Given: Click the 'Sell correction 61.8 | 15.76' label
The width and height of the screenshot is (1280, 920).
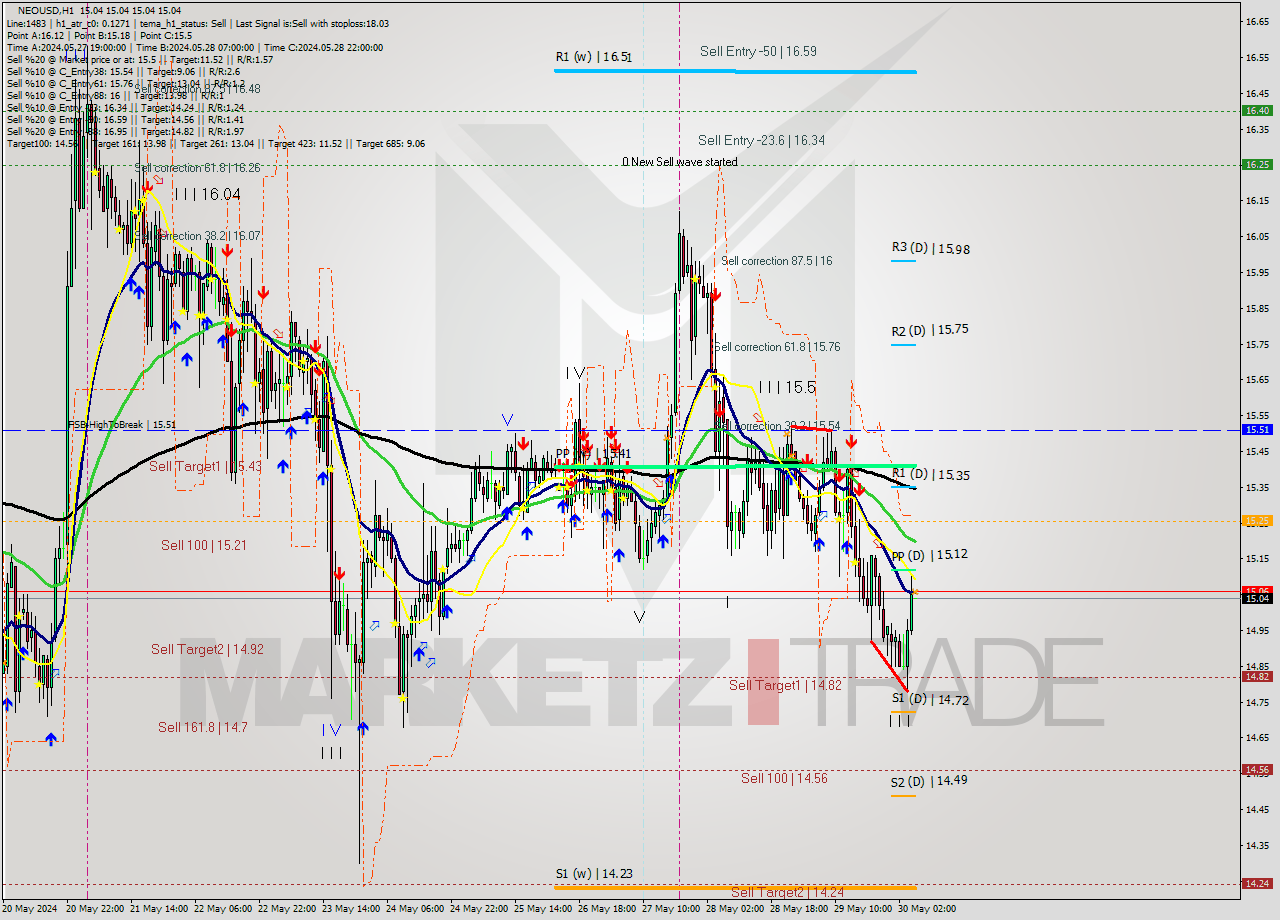Looking at the screenshot, I should point(776,347).
